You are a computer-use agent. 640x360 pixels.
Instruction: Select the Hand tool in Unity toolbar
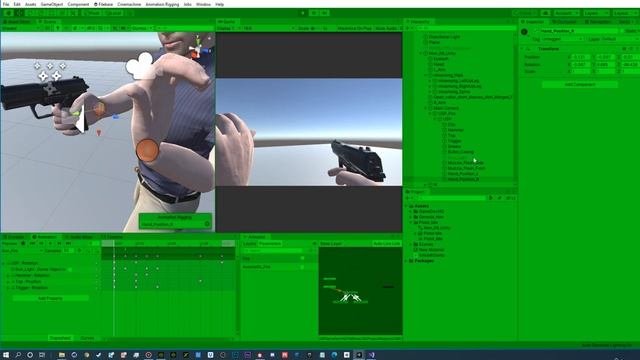(x=8, y=13)
